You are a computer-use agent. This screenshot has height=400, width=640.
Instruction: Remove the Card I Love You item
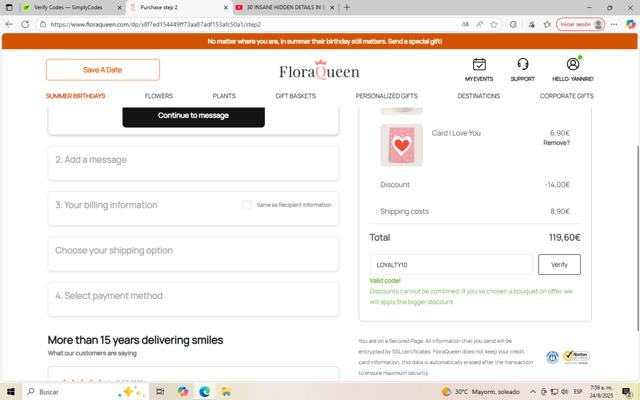[x=556, y=142]
